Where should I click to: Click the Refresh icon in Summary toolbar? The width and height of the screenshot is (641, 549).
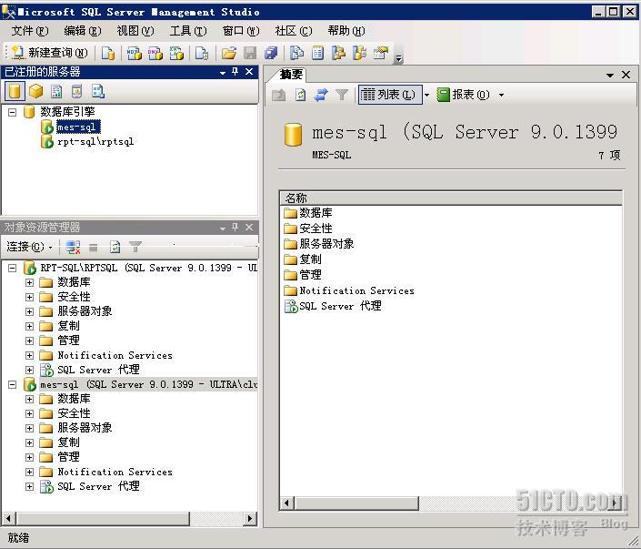coord(300,95)
